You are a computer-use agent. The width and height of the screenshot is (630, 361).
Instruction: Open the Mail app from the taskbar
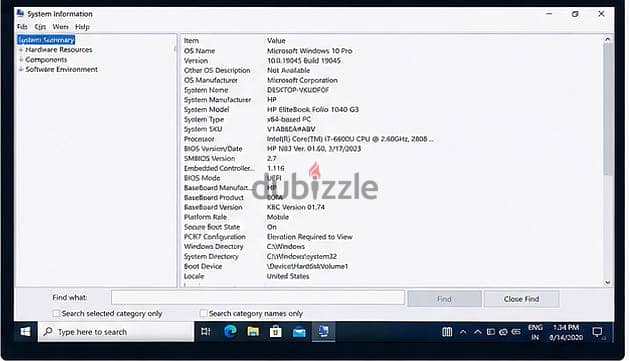coord(299,332)
